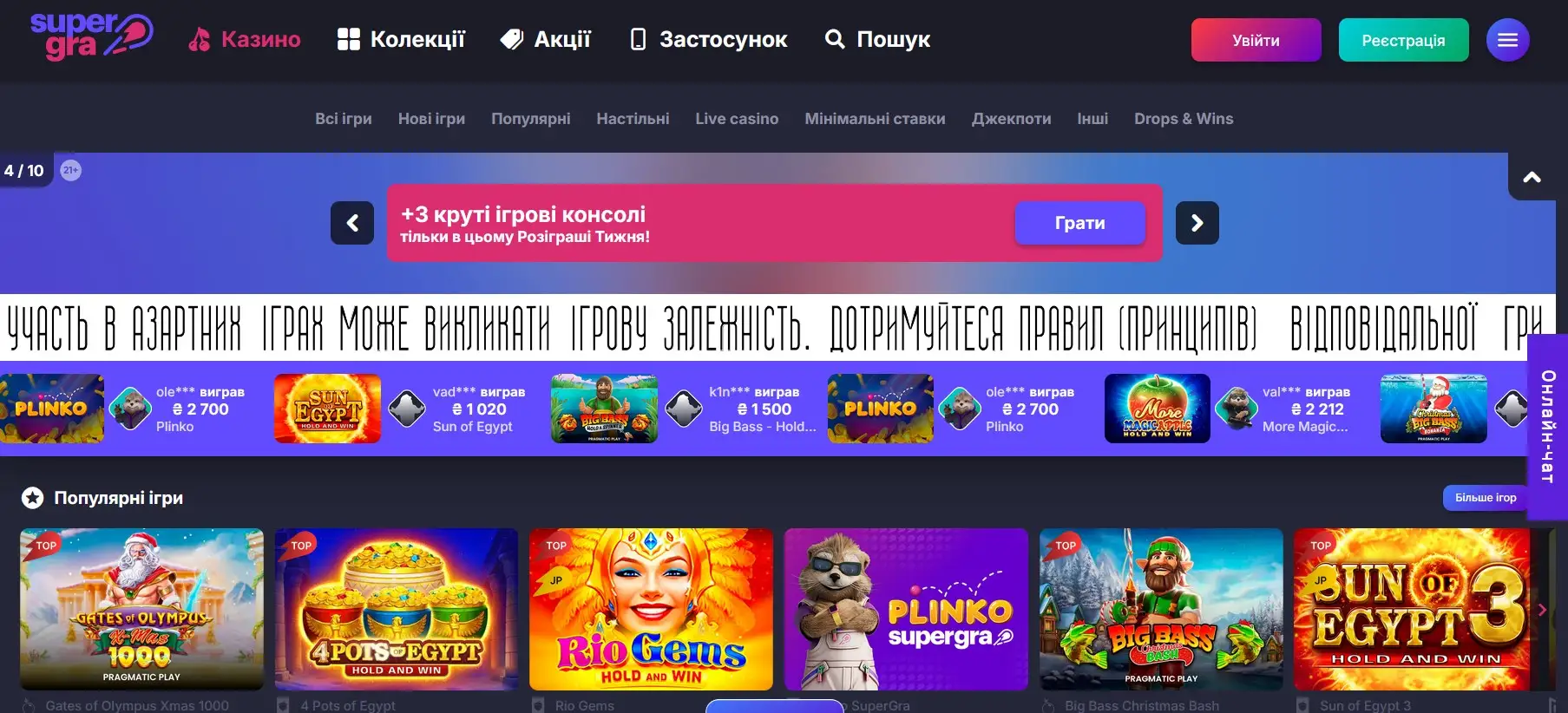1568x713 pixels.
Task: Open the Live casino category
Action: [x=737, y=119]
